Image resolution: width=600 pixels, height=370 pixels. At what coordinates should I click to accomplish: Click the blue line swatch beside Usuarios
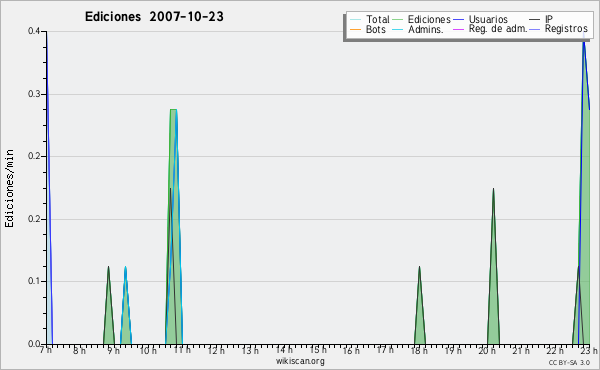pyautogui.click(x=458, y=20)
